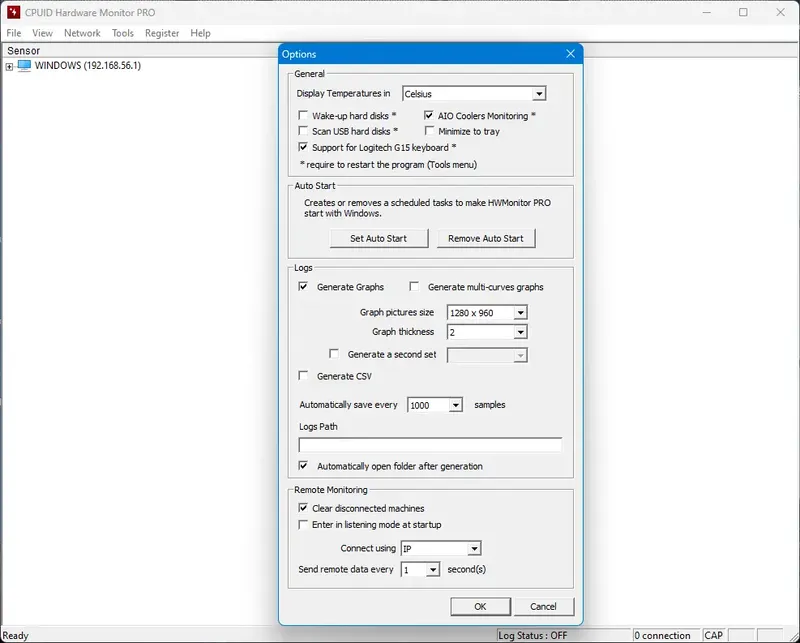Click OK to confirm options
The height and width of the screenshot is (643, 800).
(480, 606)
